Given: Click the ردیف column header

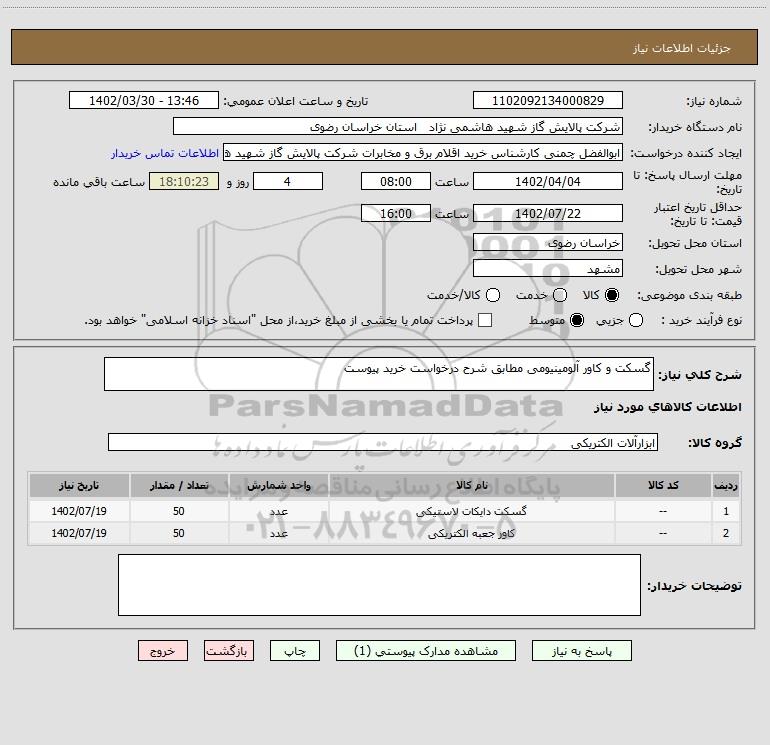Looking at the screenshot, I should coord(726,485).
